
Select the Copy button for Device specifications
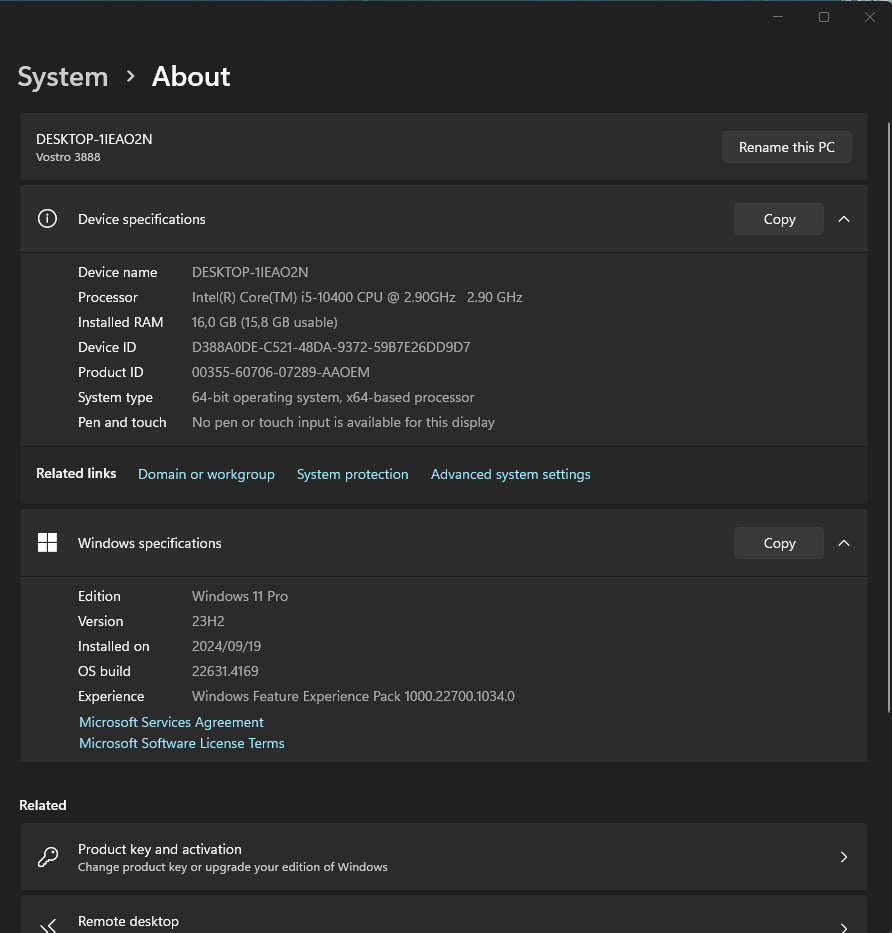pos(778,218)
